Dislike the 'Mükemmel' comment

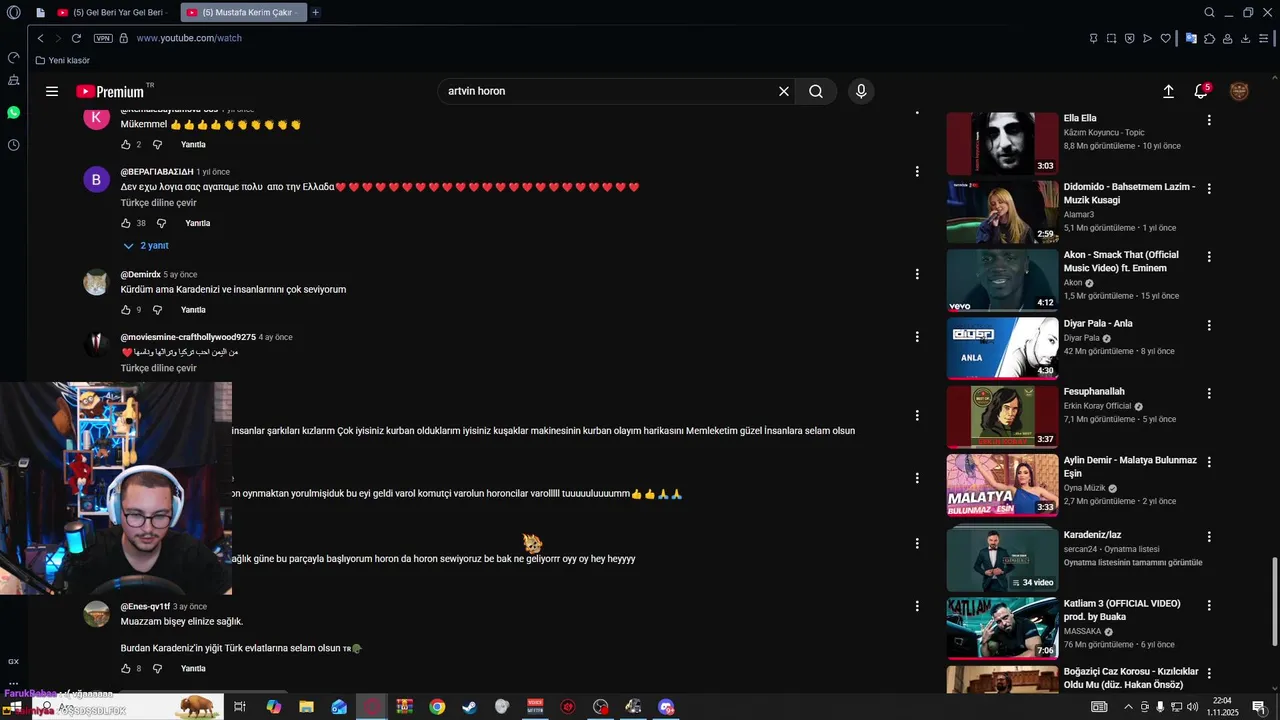tap(157, 144)
